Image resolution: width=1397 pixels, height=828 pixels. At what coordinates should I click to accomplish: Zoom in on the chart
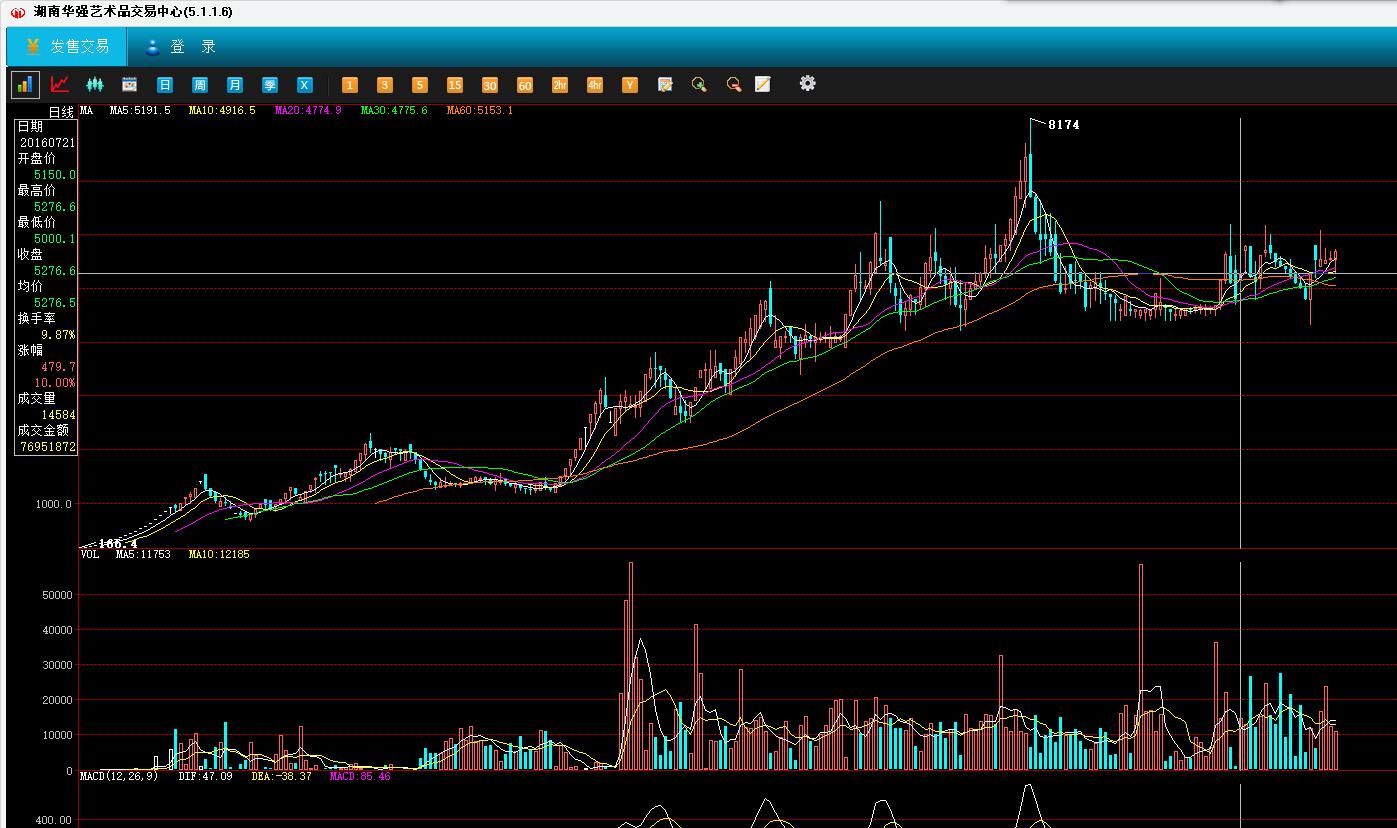699,85
